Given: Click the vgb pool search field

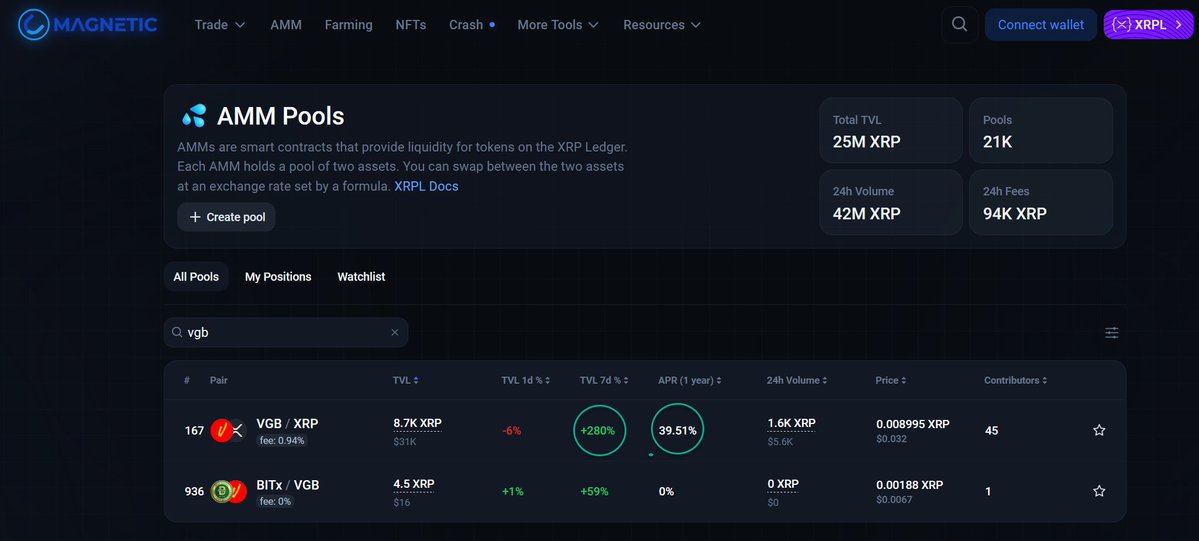Looking at the screenshot, I should 286,332.
